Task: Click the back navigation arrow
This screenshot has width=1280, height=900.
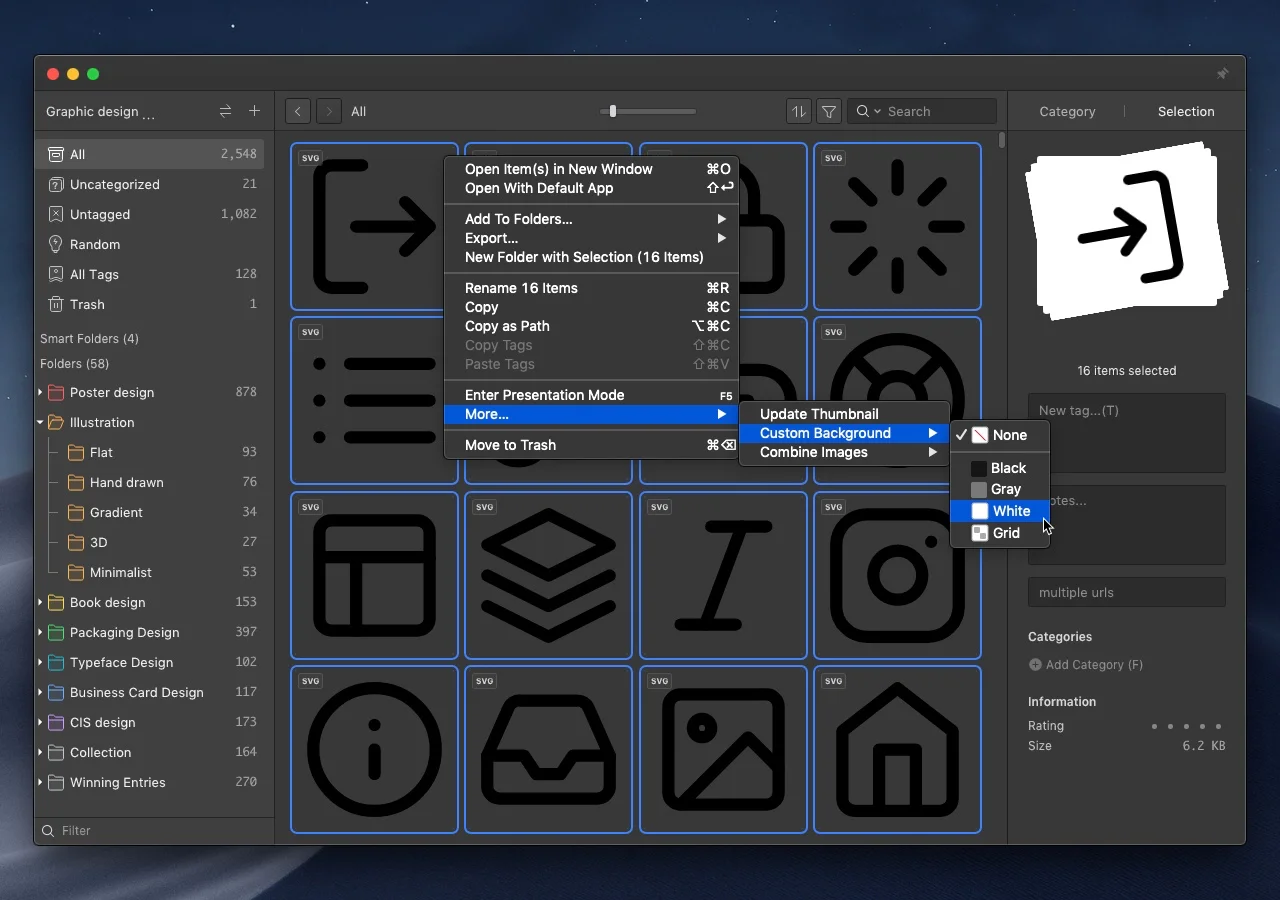Action: pos(297,112)
